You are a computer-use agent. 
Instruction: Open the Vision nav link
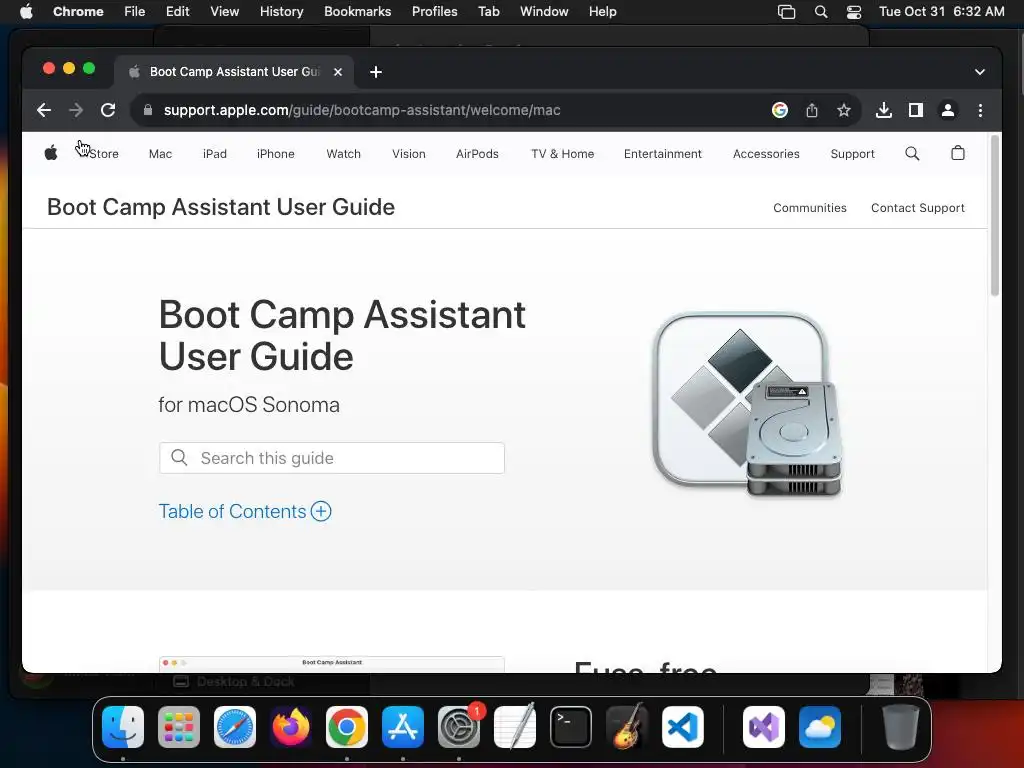(x=409, y=154)
